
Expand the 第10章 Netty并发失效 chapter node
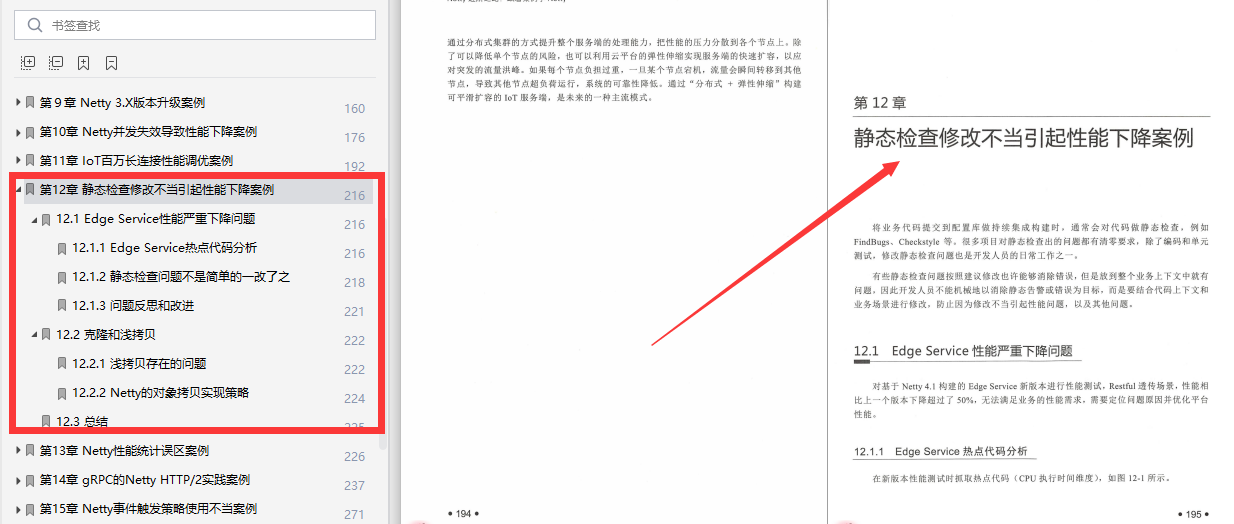point(18,132)
